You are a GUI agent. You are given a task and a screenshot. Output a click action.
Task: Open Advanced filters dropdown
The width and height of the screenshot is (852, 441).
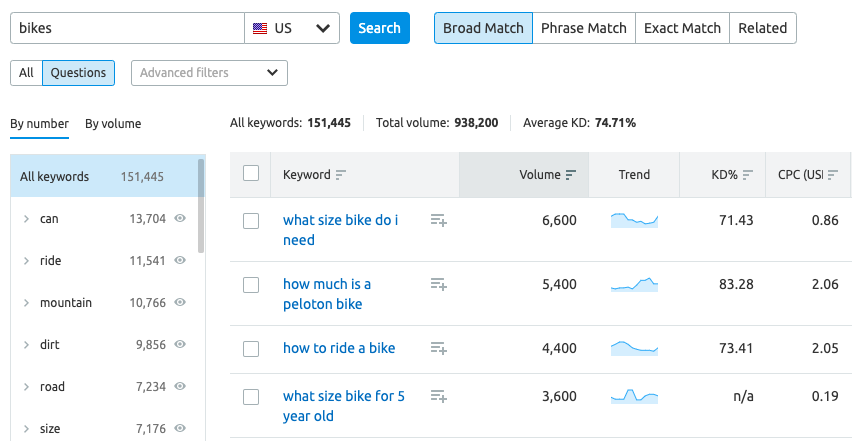pos(209,73)
